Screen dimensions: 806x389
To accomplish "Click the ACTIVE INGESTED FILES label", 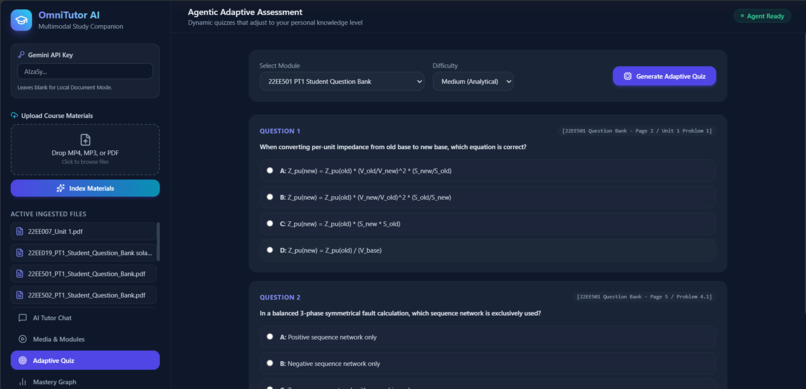I will (x=48, y=214).
